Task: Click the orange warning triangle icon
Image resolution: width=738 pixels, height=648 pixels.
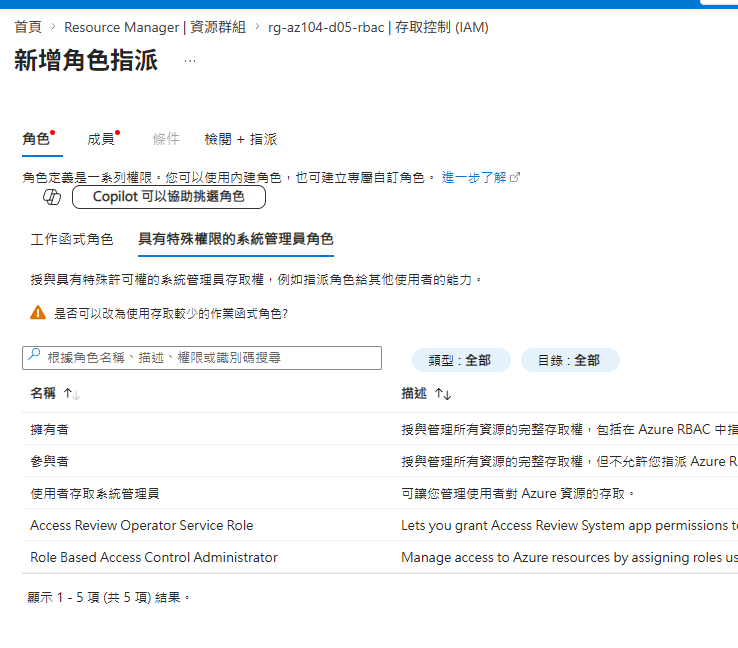Action: click(38, 312)
